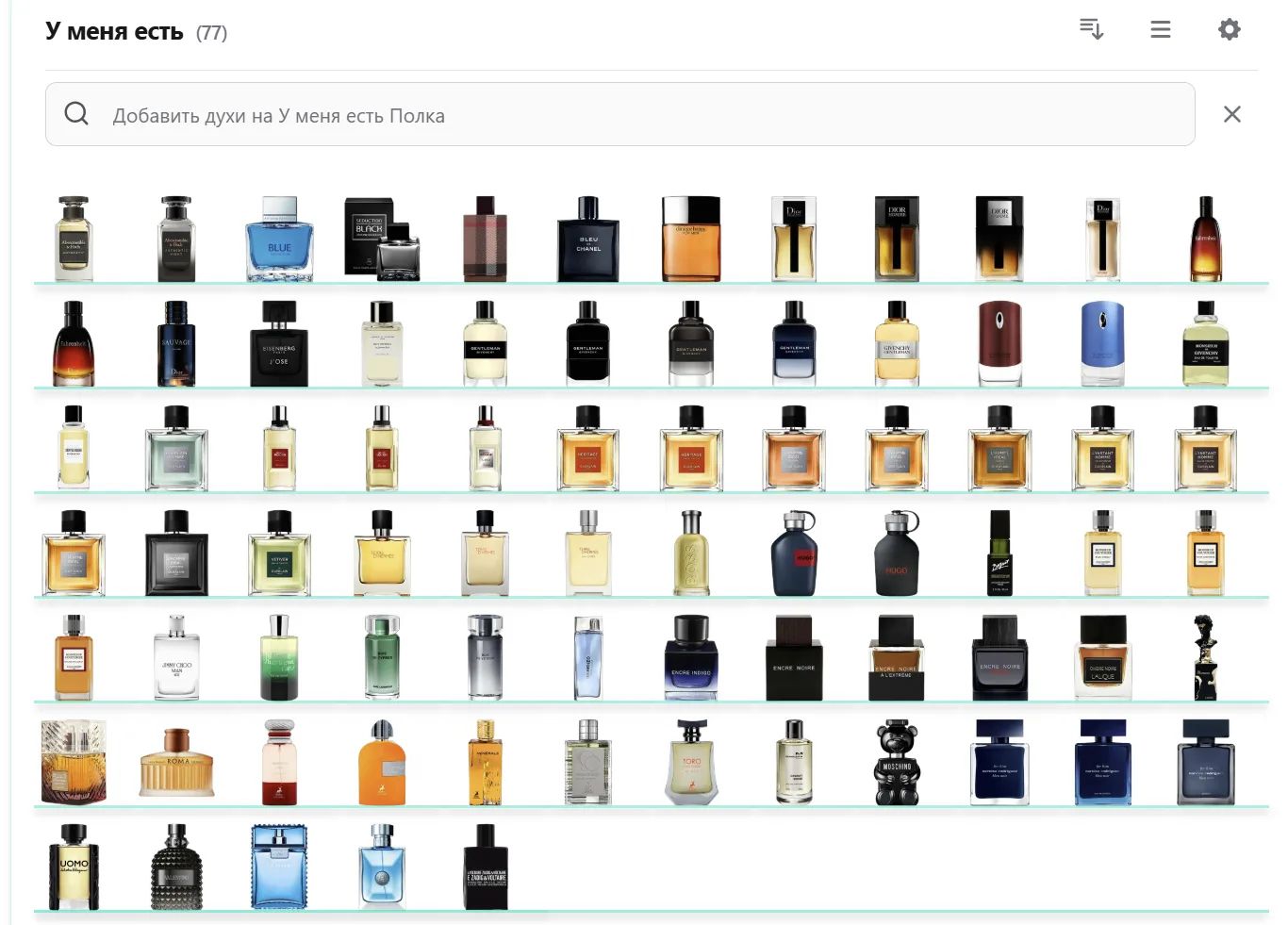This screenshot has height=925, width=1288.
Task: Open the light Abercrombie & Fitch bottle
Action: (x=74, y=239)
